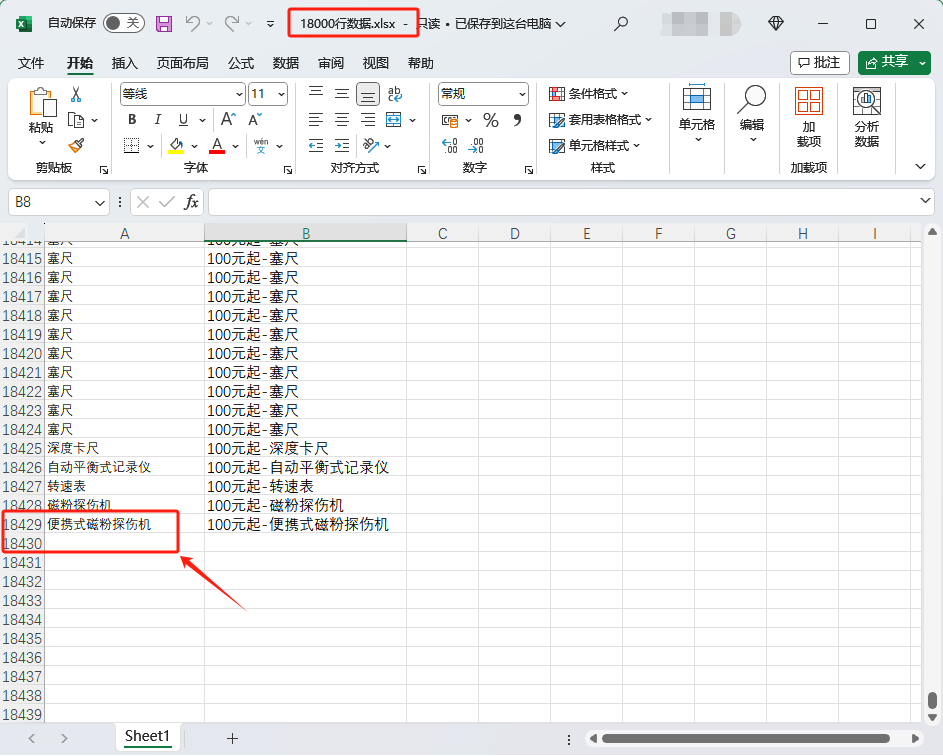Open the 数据 ribbon tab
Screen dimensions: 943x756
click(x=285, y=62)
